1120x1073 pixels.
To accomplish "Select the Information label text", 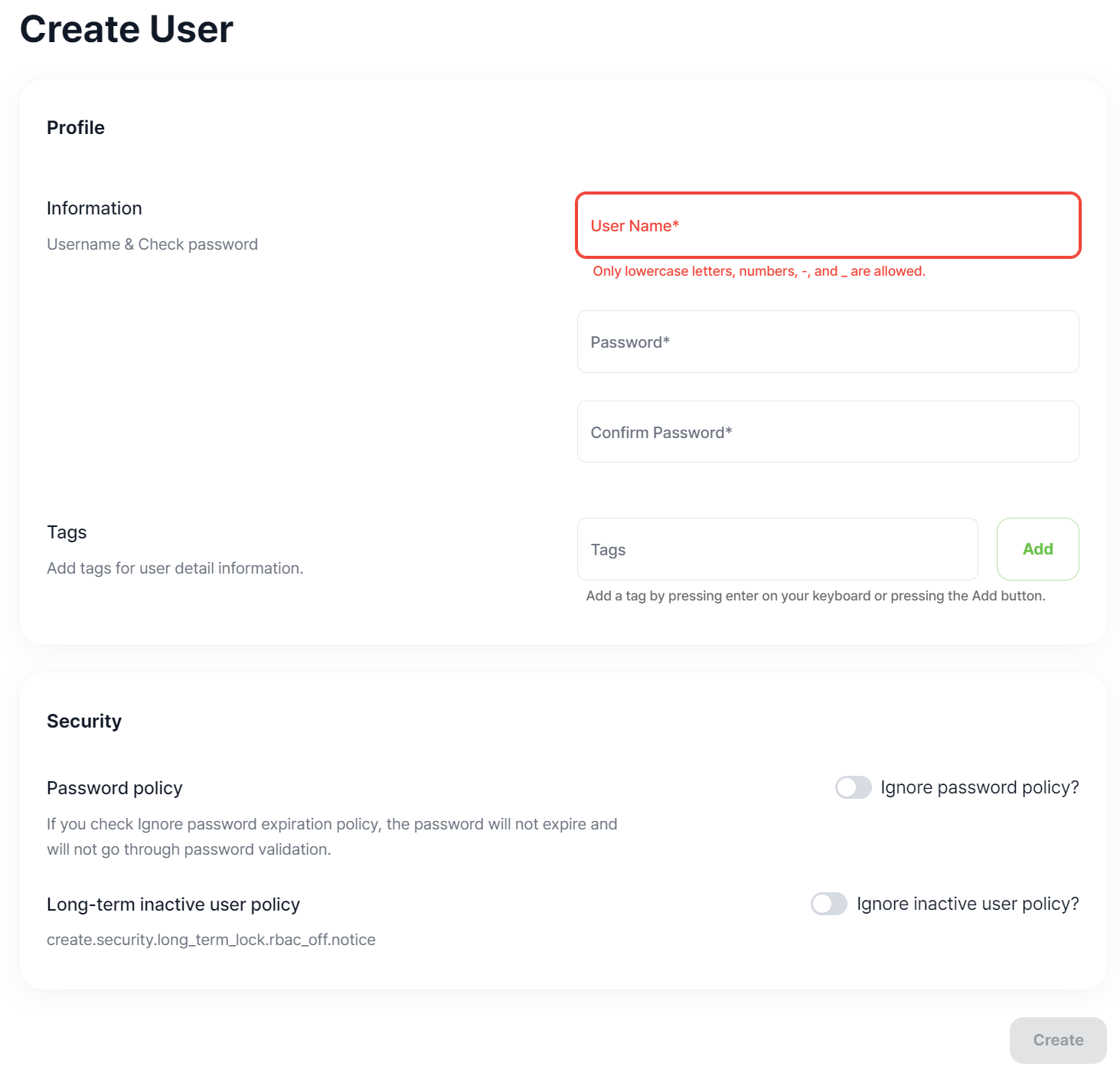I will pyautogui.click(x=94, y=208).
